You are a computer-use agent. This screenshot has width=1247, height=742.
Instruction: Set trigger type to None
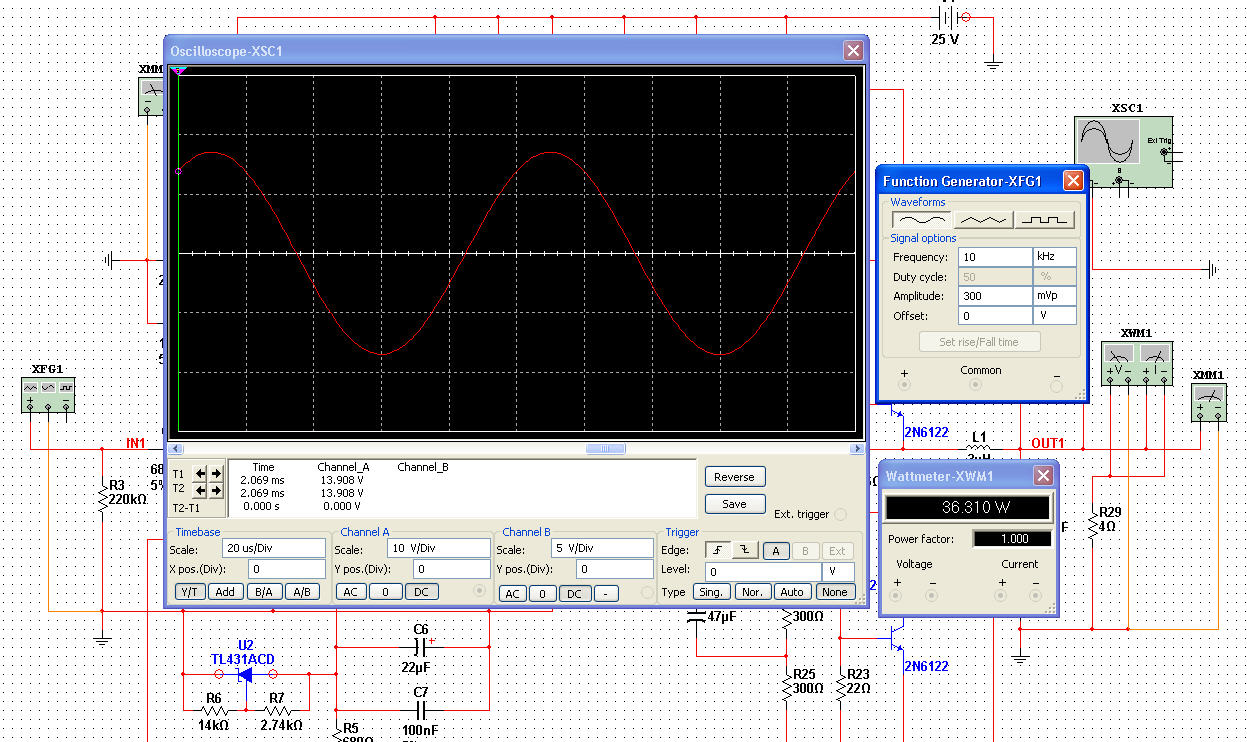(x=834, y=592)
